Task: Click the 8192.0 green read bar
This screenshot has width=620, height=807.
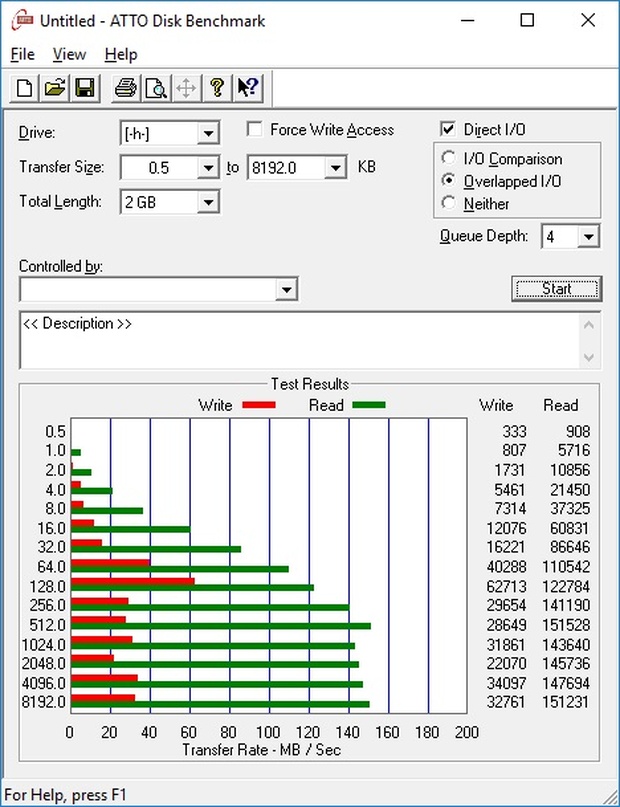Action: pyautogui.click(x=220, y=704)
